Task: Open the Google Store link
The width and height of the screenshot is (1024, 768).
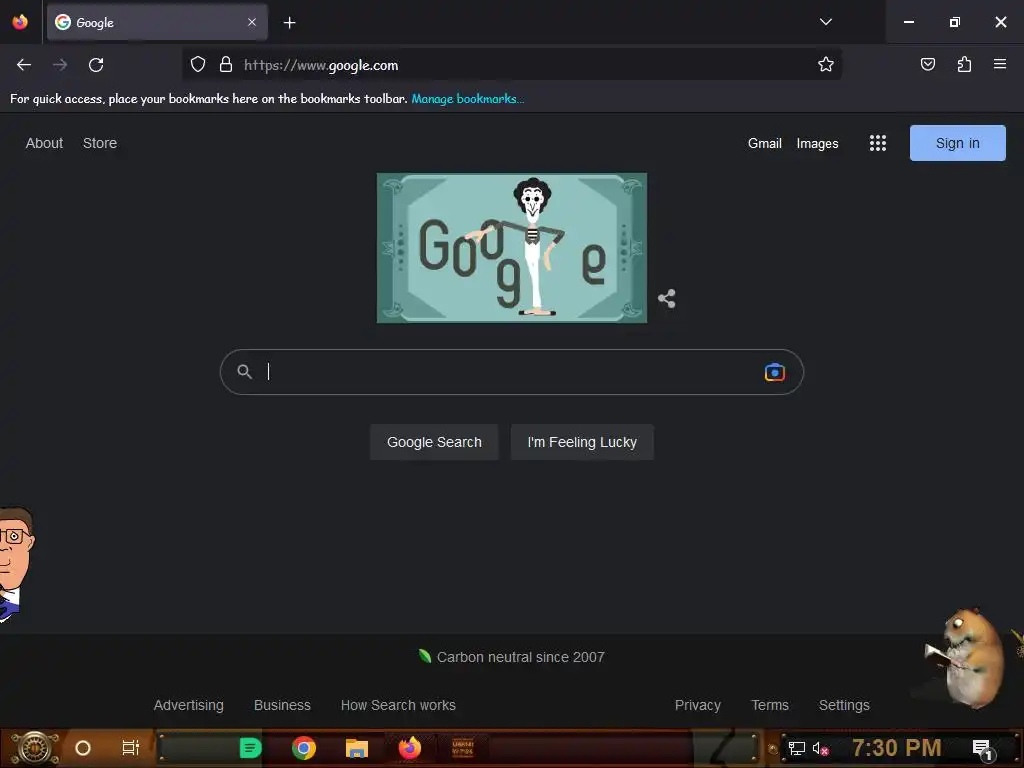Action: point(100,143)
